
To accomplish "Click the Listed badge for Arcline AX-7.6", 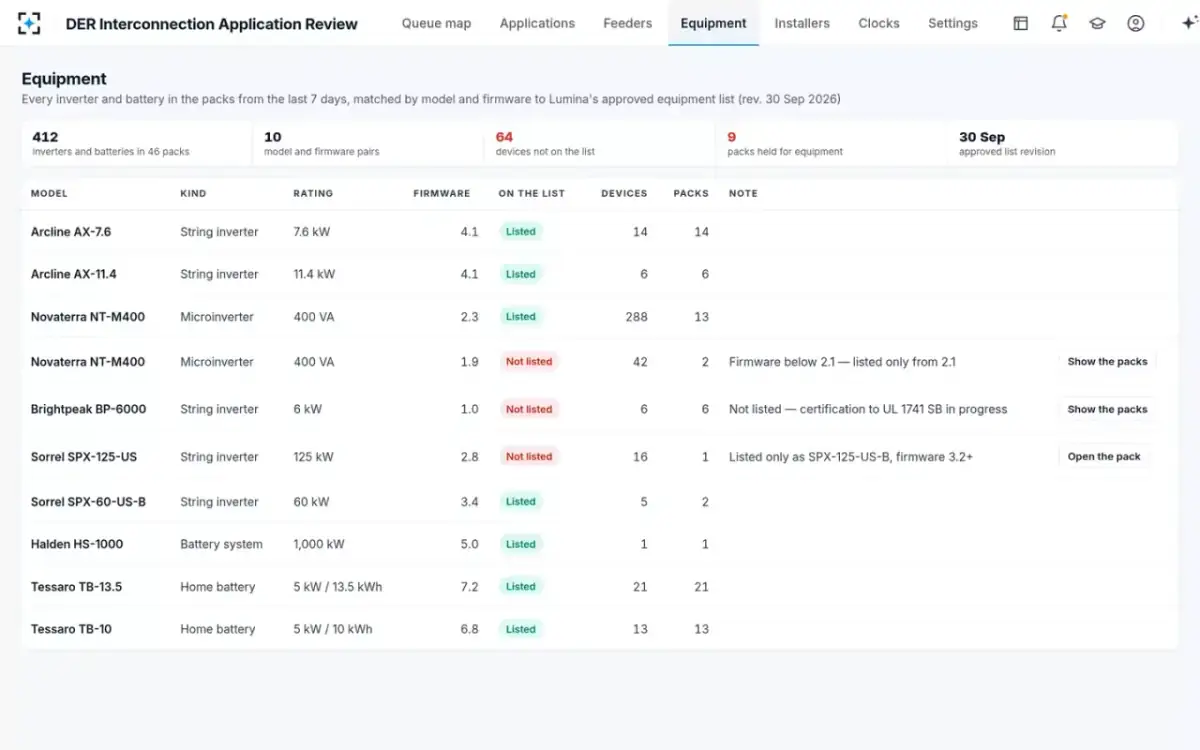I will 520,232.
